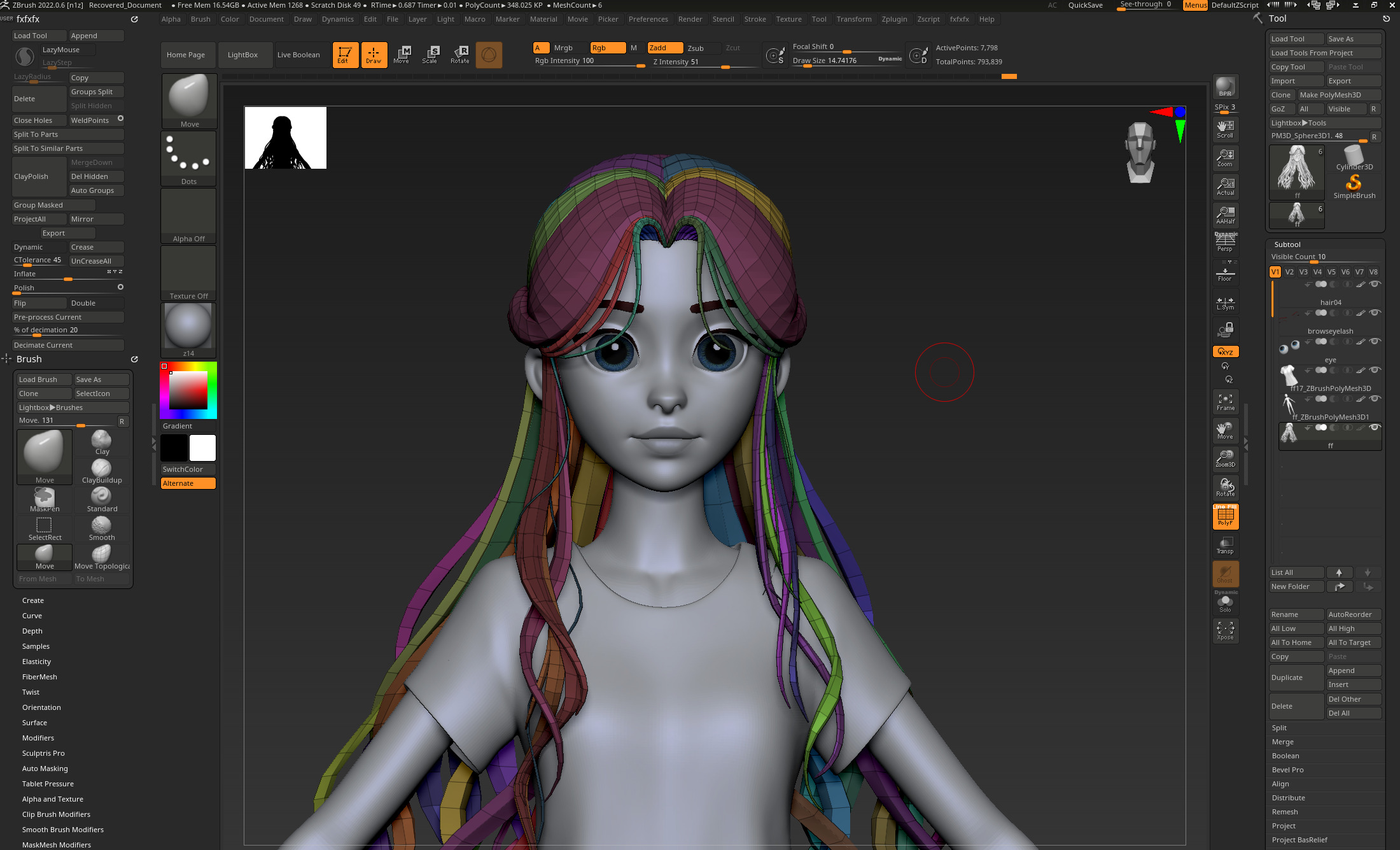Click the Actual size icon
1400x850 pixels.
(x=1225, y=186)
